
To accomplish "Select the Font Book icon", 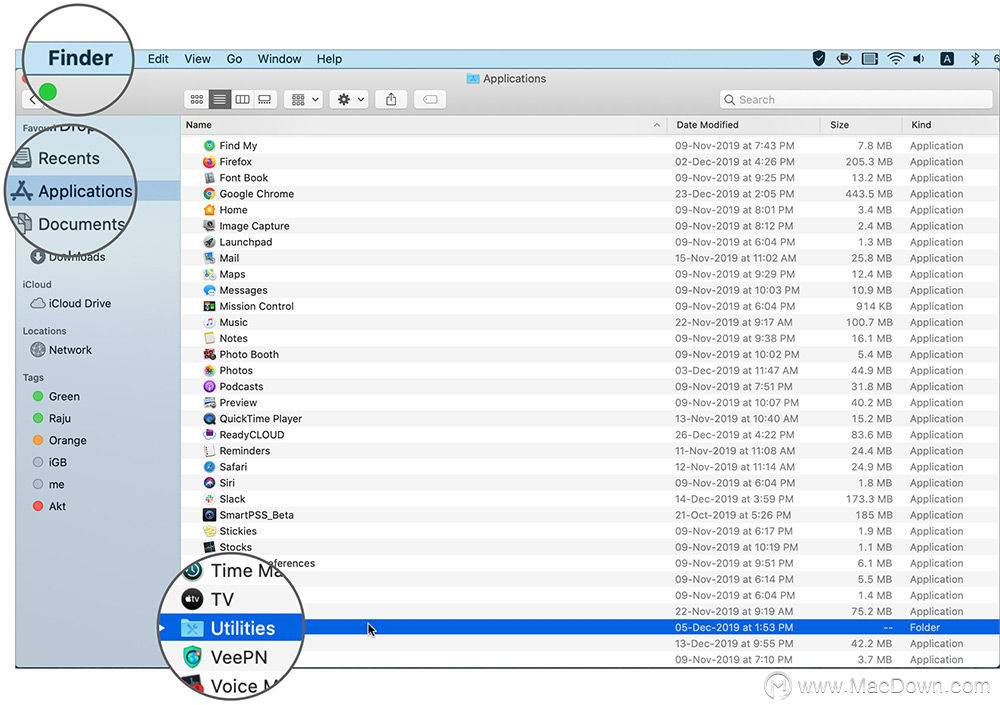I will (x=209, y=177).
